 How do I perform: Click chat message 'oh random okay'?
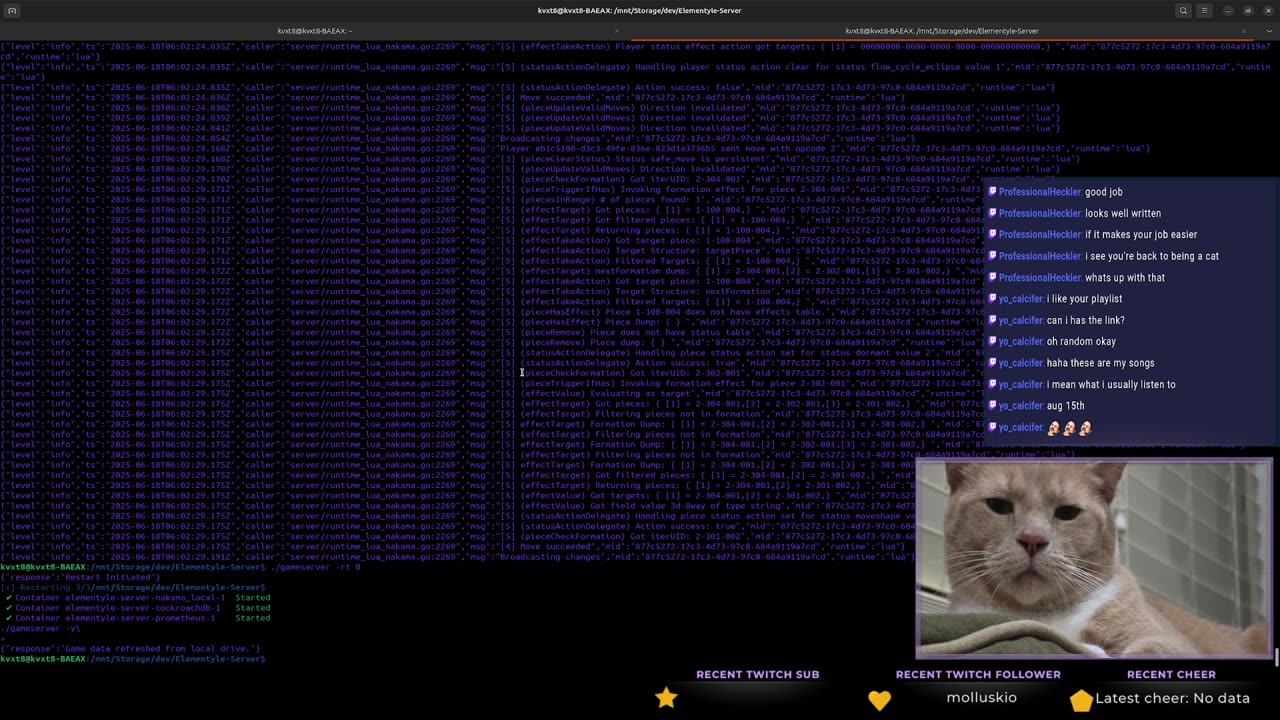pos(1081,342)
